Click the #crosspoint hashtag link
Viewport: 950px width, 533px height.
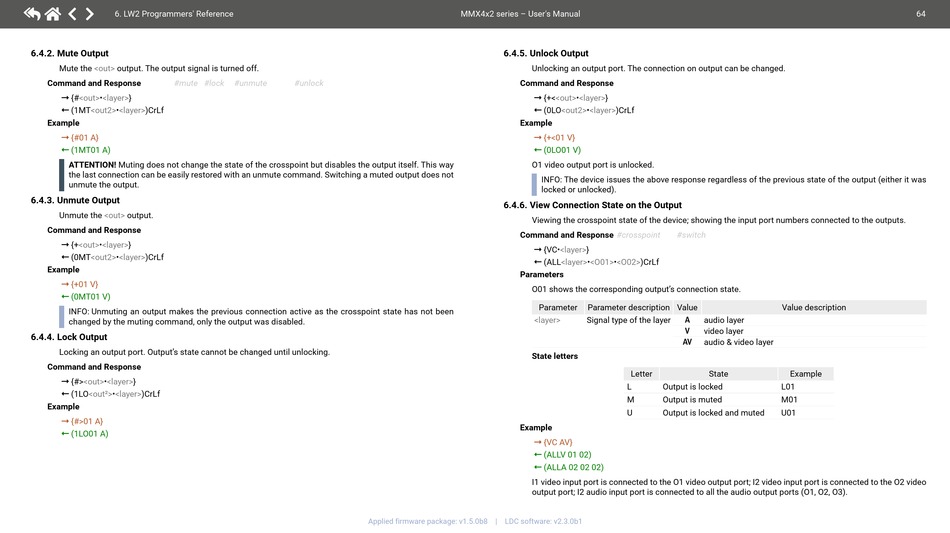(x=638, y=235)
